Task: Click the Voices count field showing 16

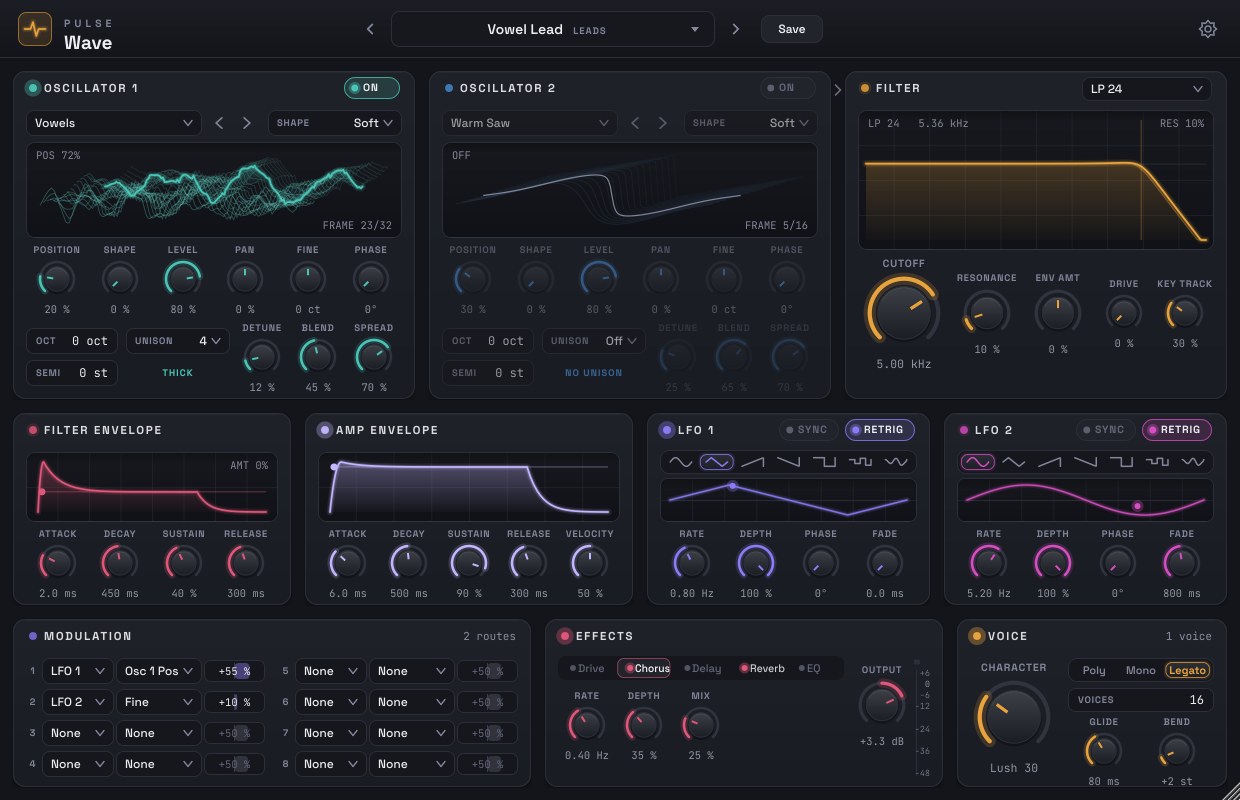Action: click(1141, 700)
